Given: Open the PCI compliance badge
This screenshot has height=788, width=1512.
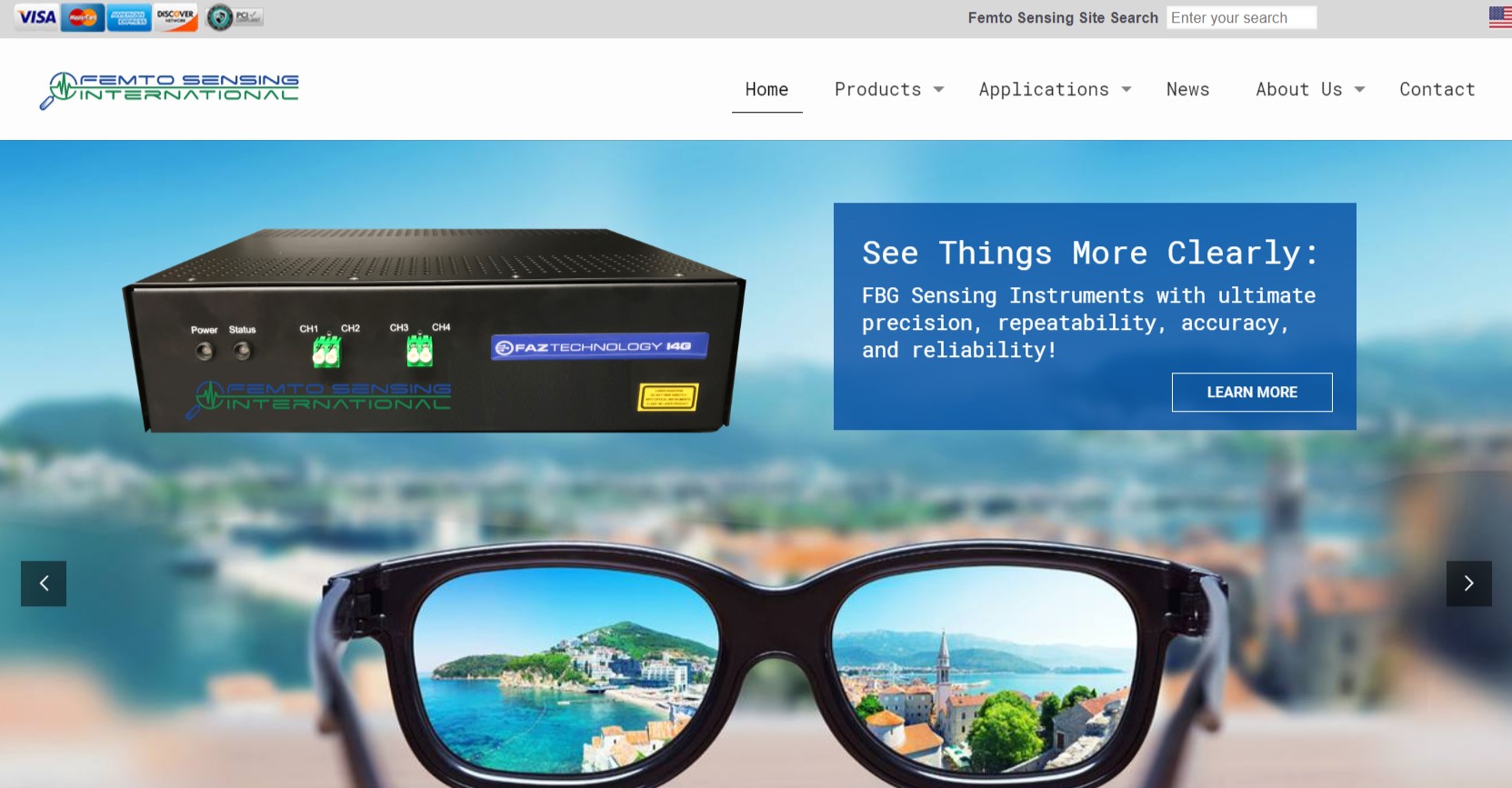Looking at the screenshot, I should [234, 17].
